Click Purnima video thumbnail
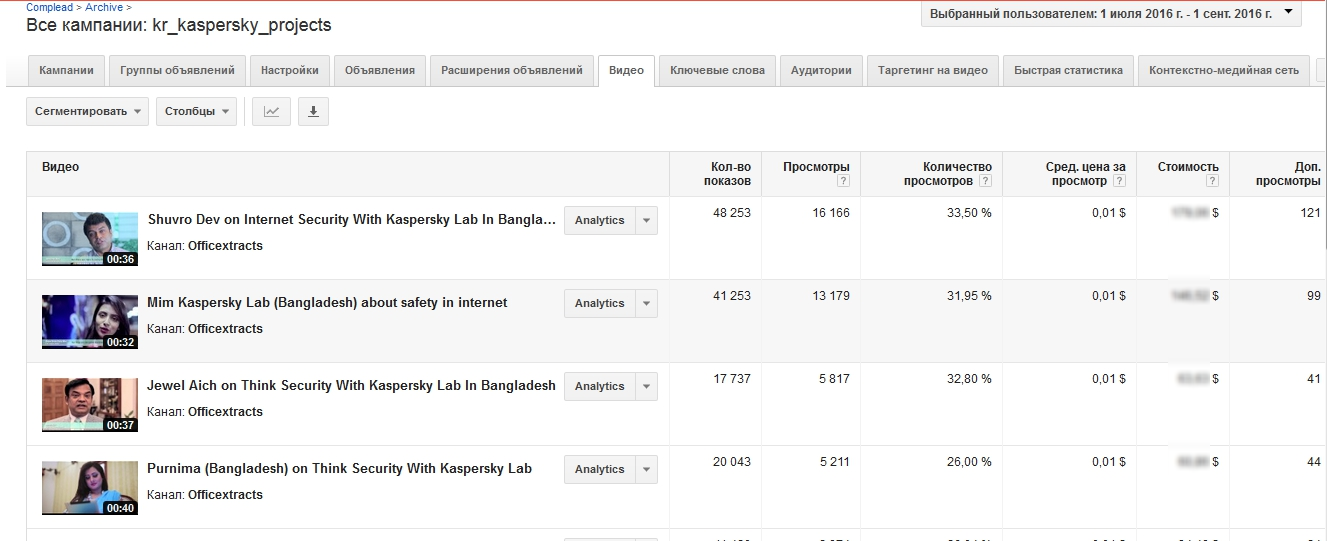The width and height of the screenshot is (1327, 541). click(x=89, y=487)
